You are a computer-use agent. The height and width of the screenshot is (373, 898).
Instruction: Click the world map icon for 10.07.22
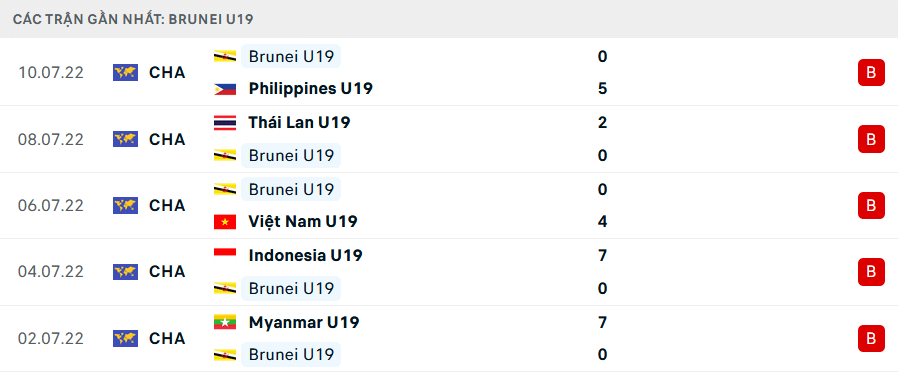(x=125, y=72)
